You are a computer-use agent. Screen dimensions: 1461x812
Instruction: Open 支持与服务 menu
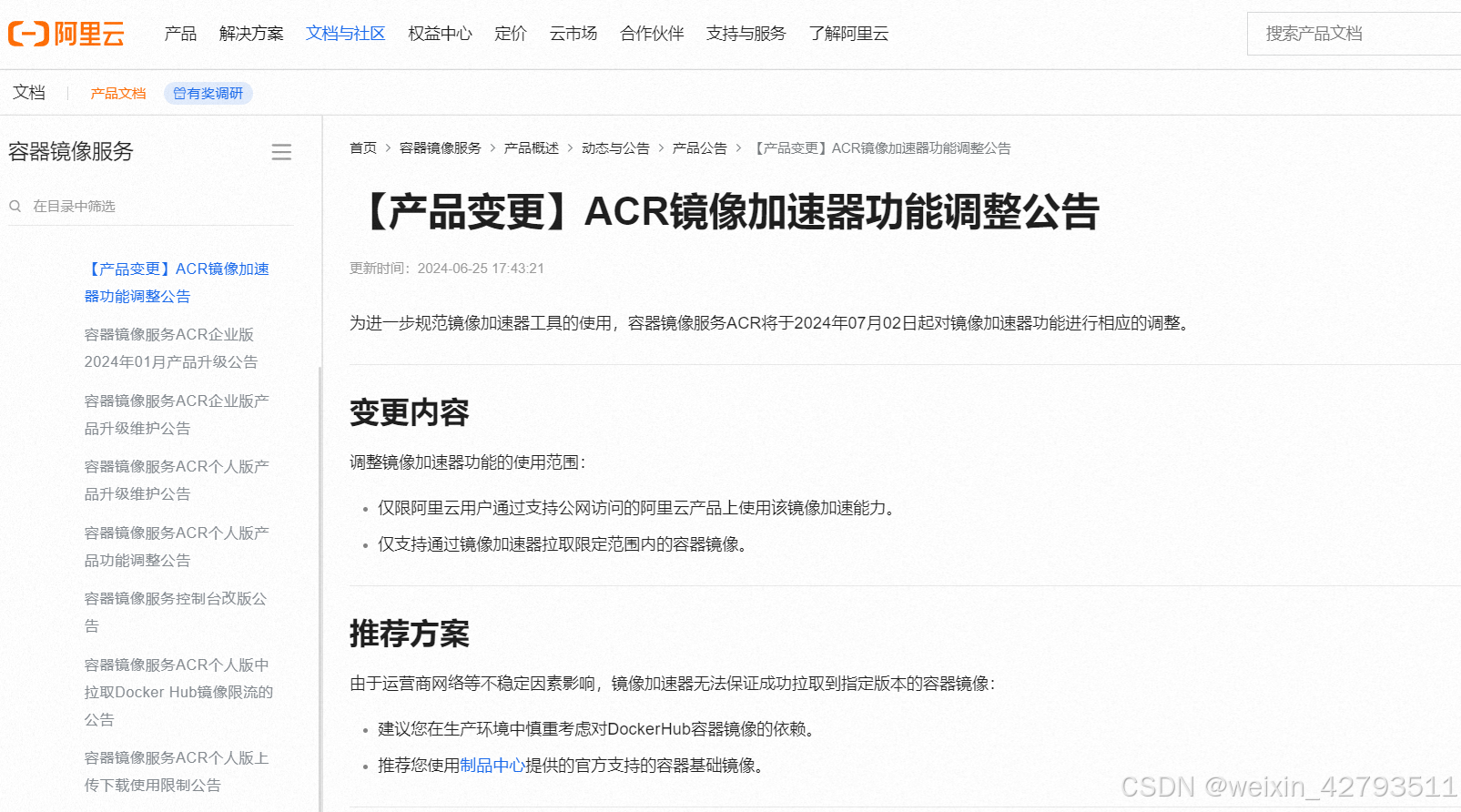point(746,34)
